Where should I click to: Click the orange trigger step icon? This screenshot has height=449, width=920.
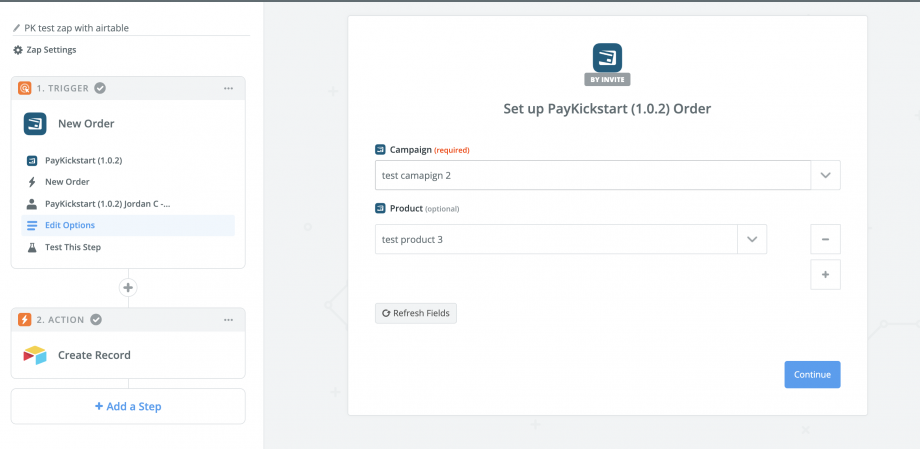coord(25,88)
